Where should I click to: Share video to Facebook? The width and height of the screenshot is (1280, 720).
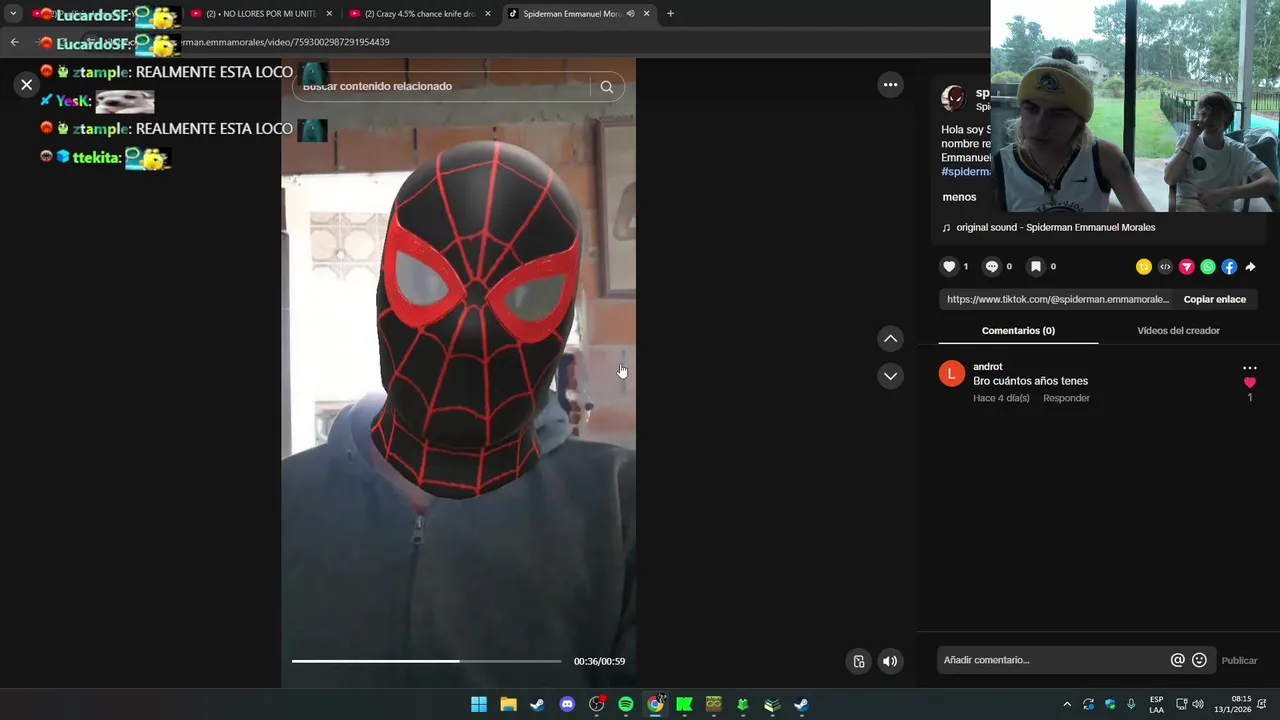(x=1229, y=267)
